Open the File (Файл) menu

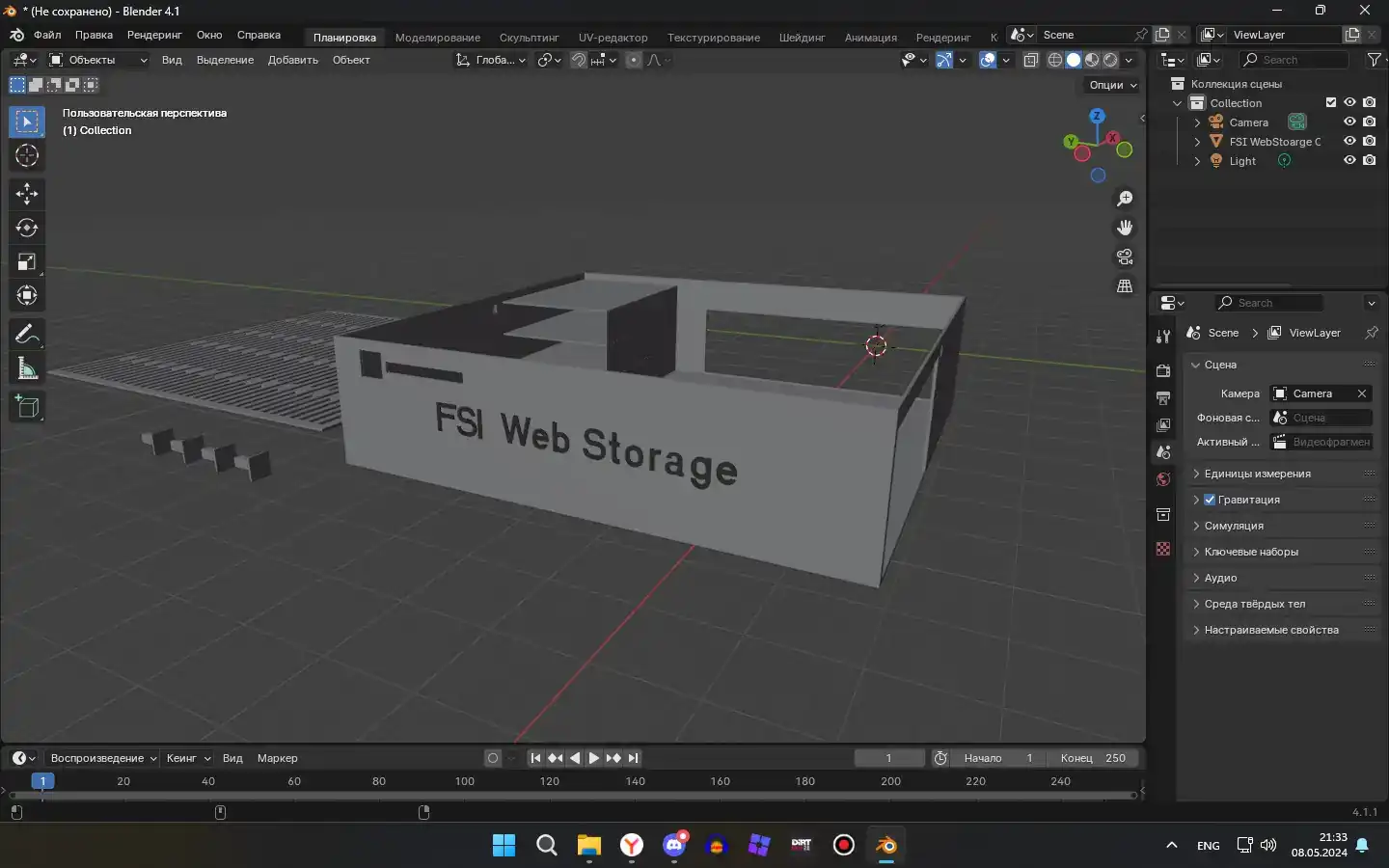[47, 35]
